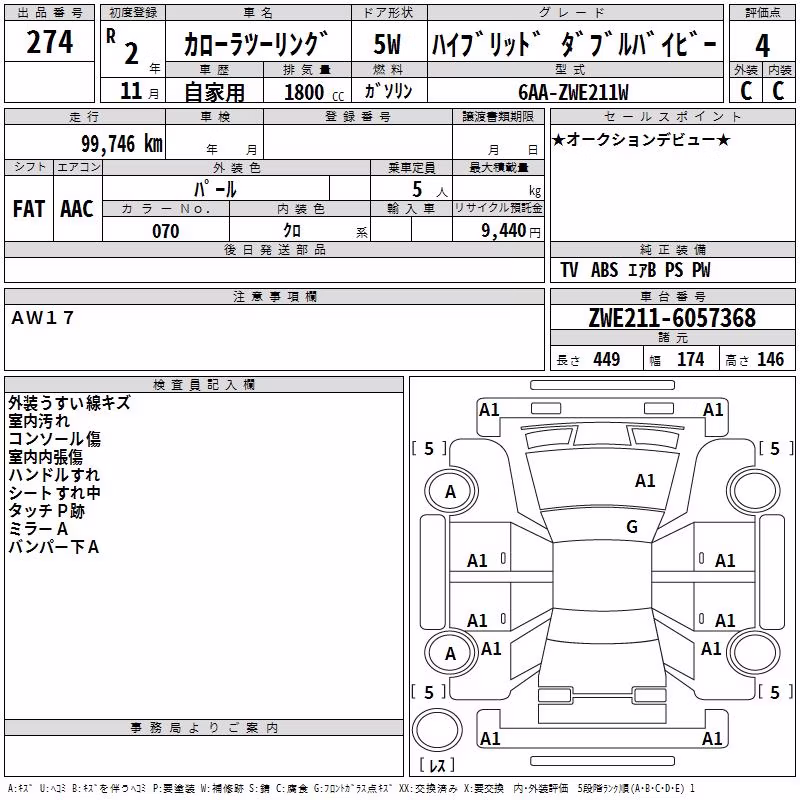The height and width of the screenshot is (800, 800).
Task: Select the model code 6AA-ZWE211W
Action: 573,92
